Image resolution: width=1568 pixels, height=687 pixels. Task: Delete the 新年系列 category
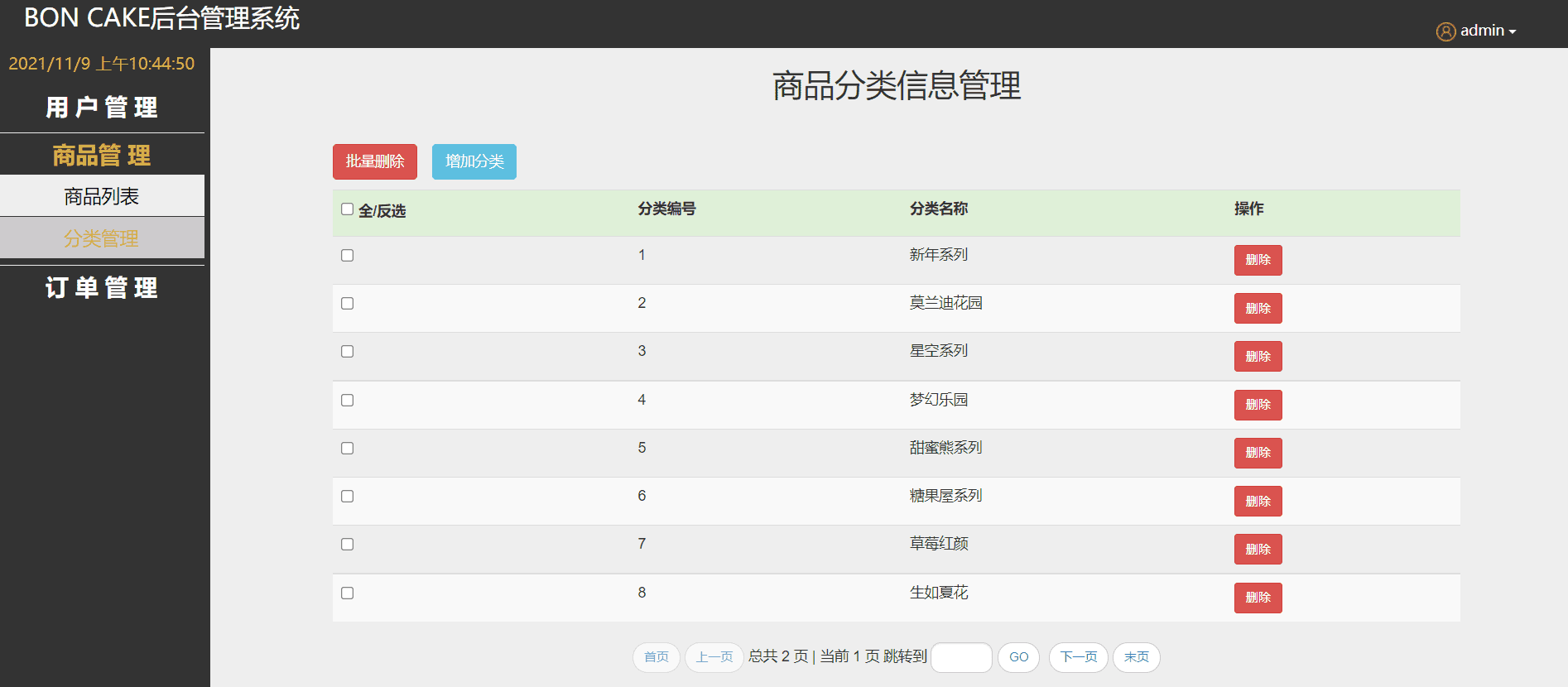click(1258, 260)
